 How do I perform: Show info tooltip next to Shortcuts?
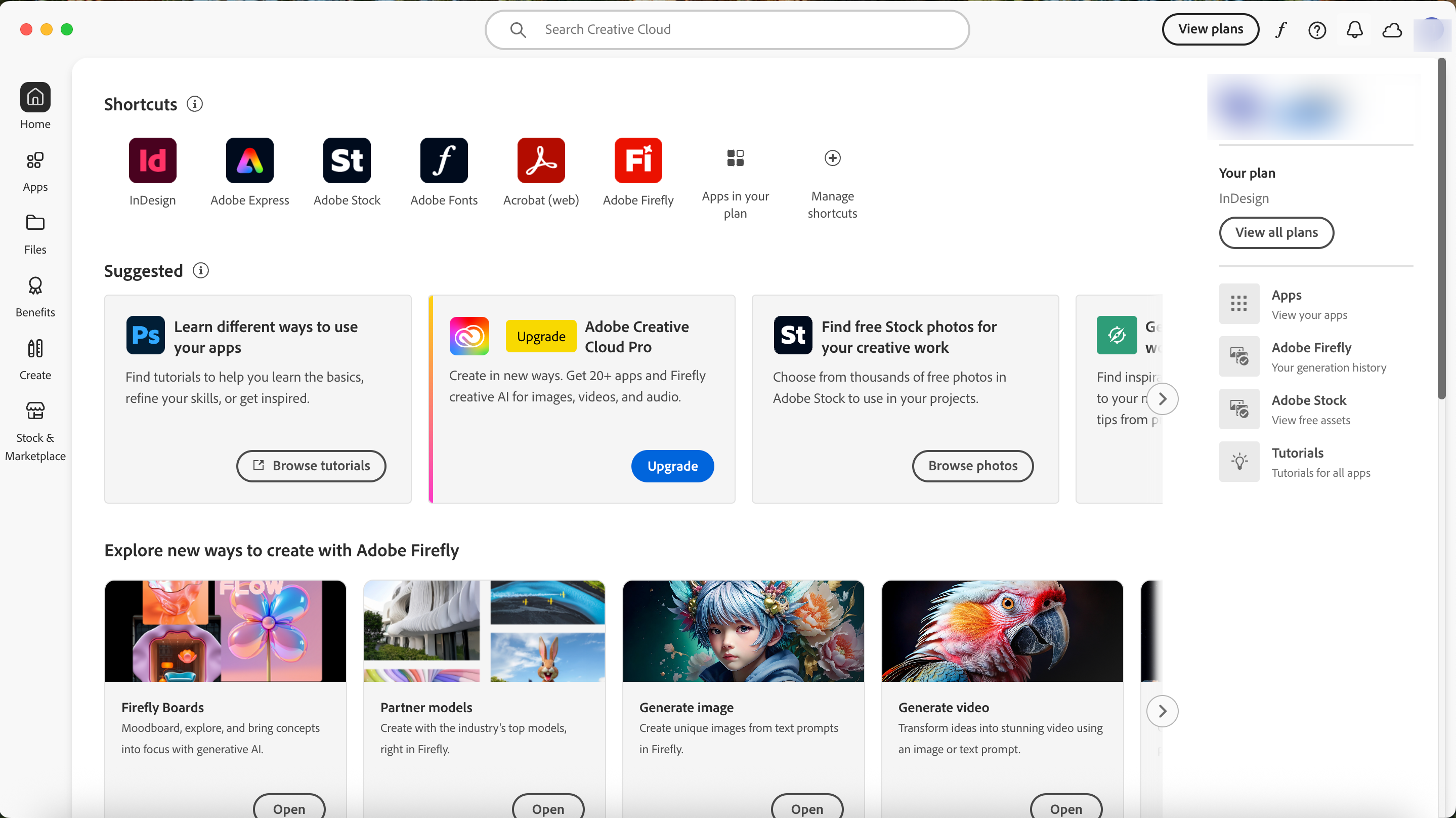194,104
